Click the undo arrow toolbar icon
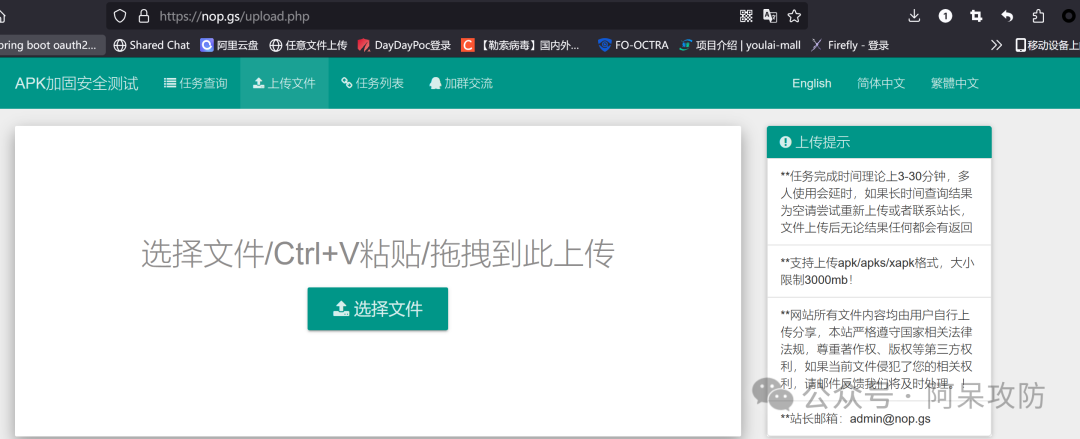1080x439 pixels. pyautogui.click(x=1007, y=16)
